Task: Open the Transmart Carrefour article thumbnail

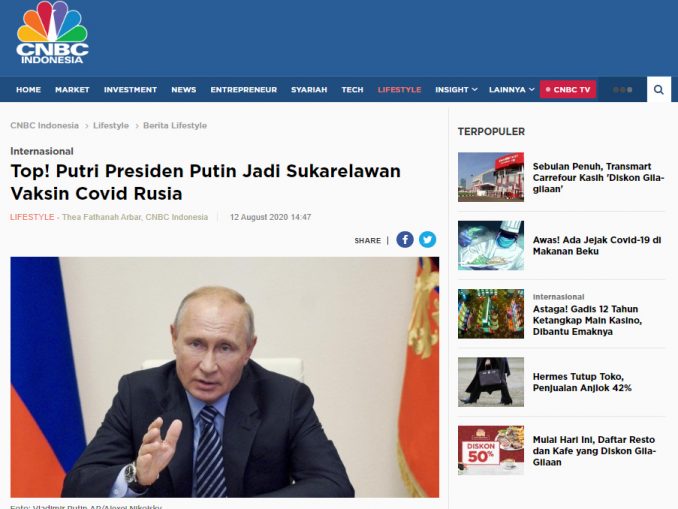Action: pos(491,177)
